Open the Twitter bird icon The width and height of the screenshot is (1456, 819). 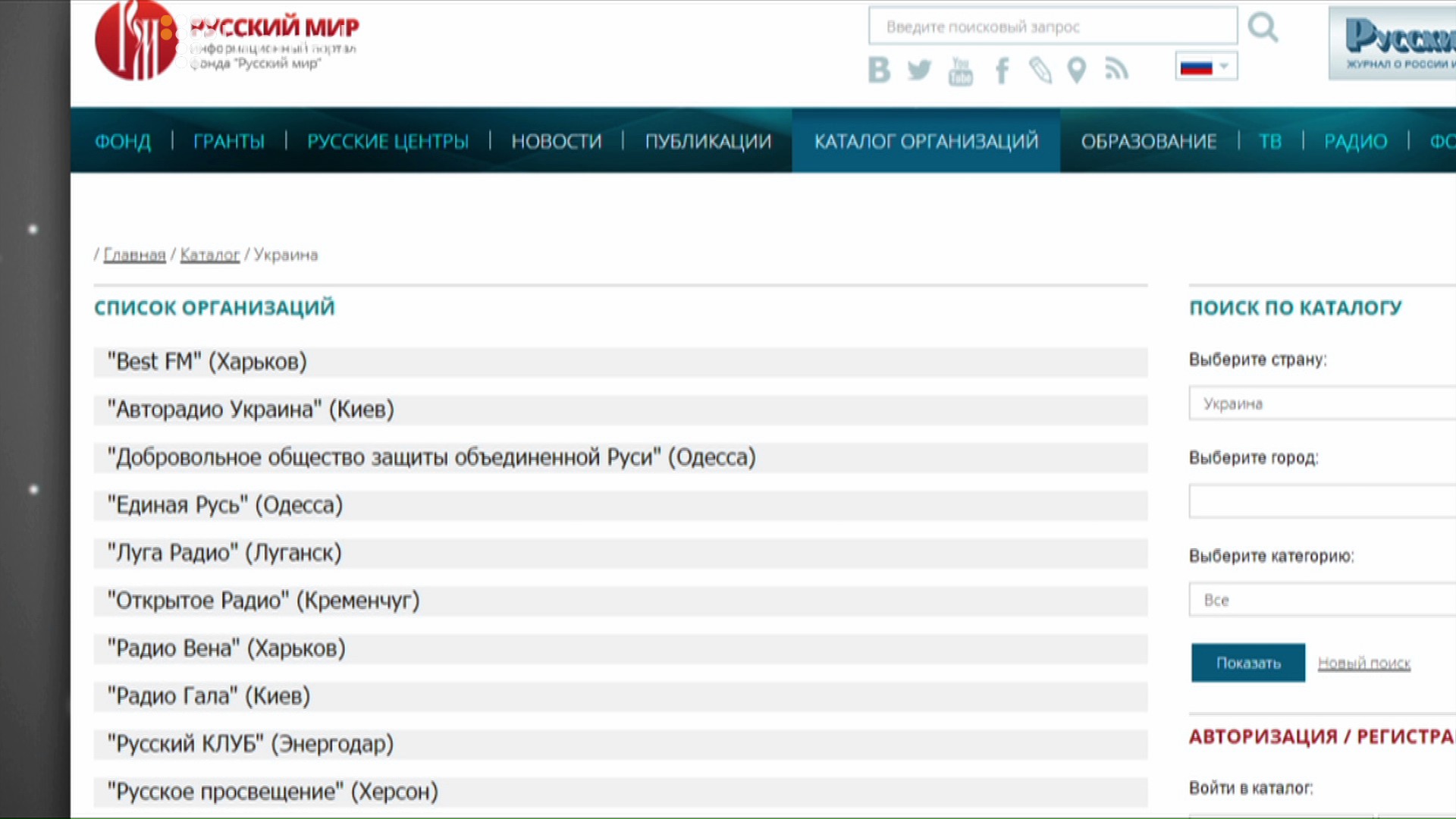919,70
